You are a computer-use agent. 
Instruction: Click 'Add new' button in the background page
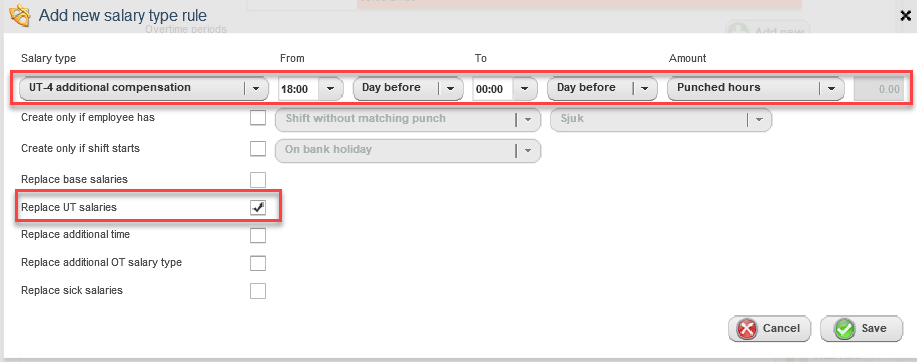pyautogui.click(x=767, y=29)
